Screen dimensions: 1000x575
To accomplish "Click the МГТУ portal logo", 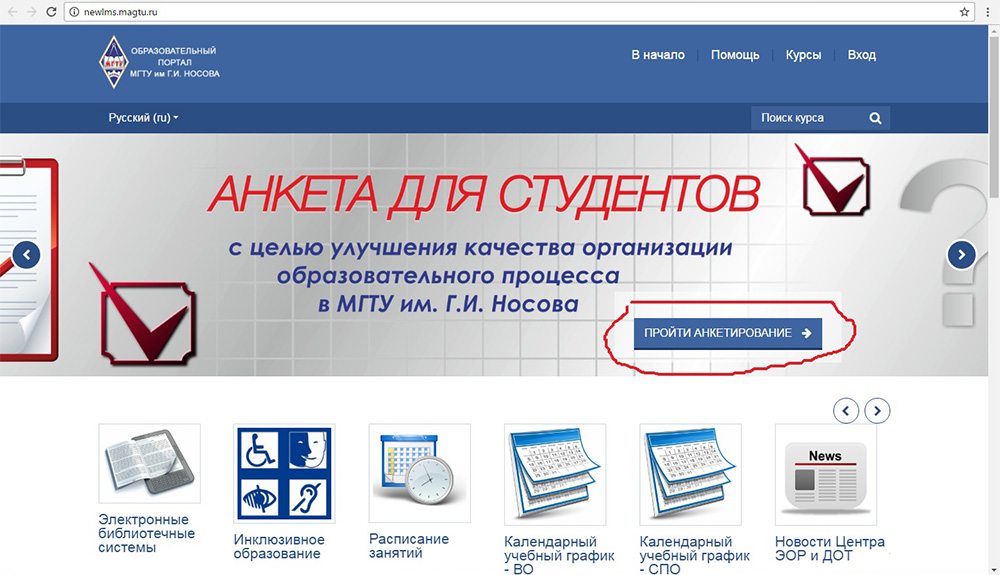I will click(x=159, y=62).
